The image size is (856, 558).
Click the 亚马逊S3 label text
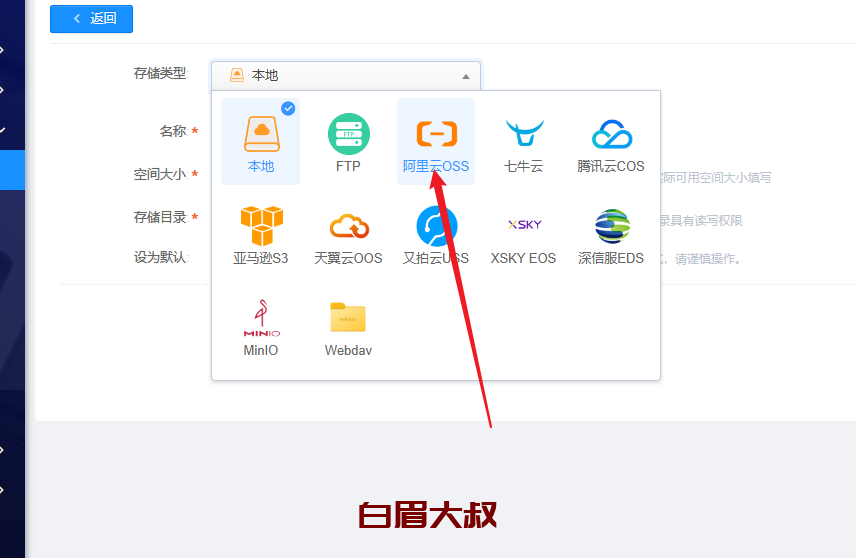(x=260, y=258)
